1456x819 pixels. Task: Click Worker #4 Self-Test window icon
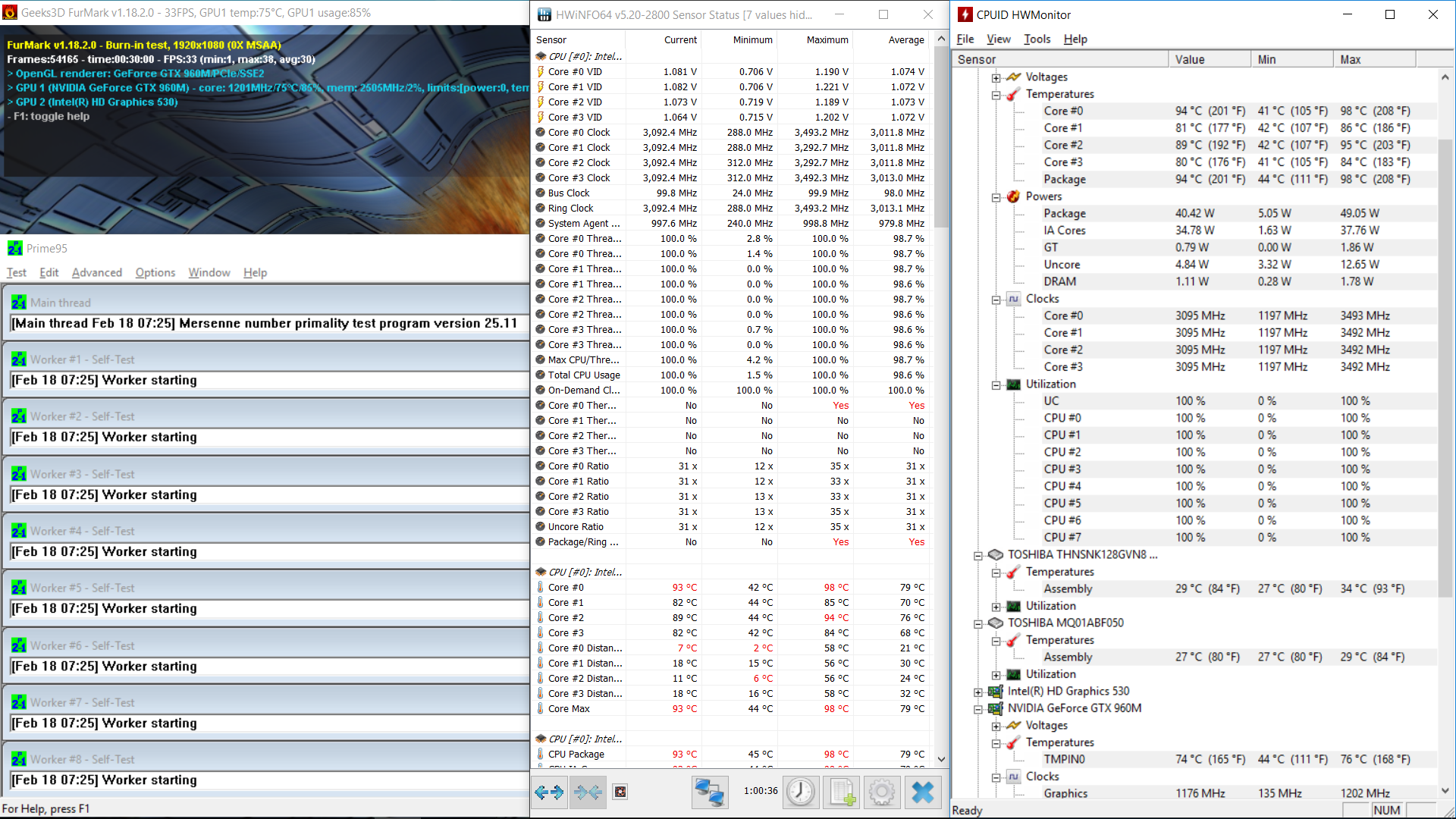coord(19,531)
